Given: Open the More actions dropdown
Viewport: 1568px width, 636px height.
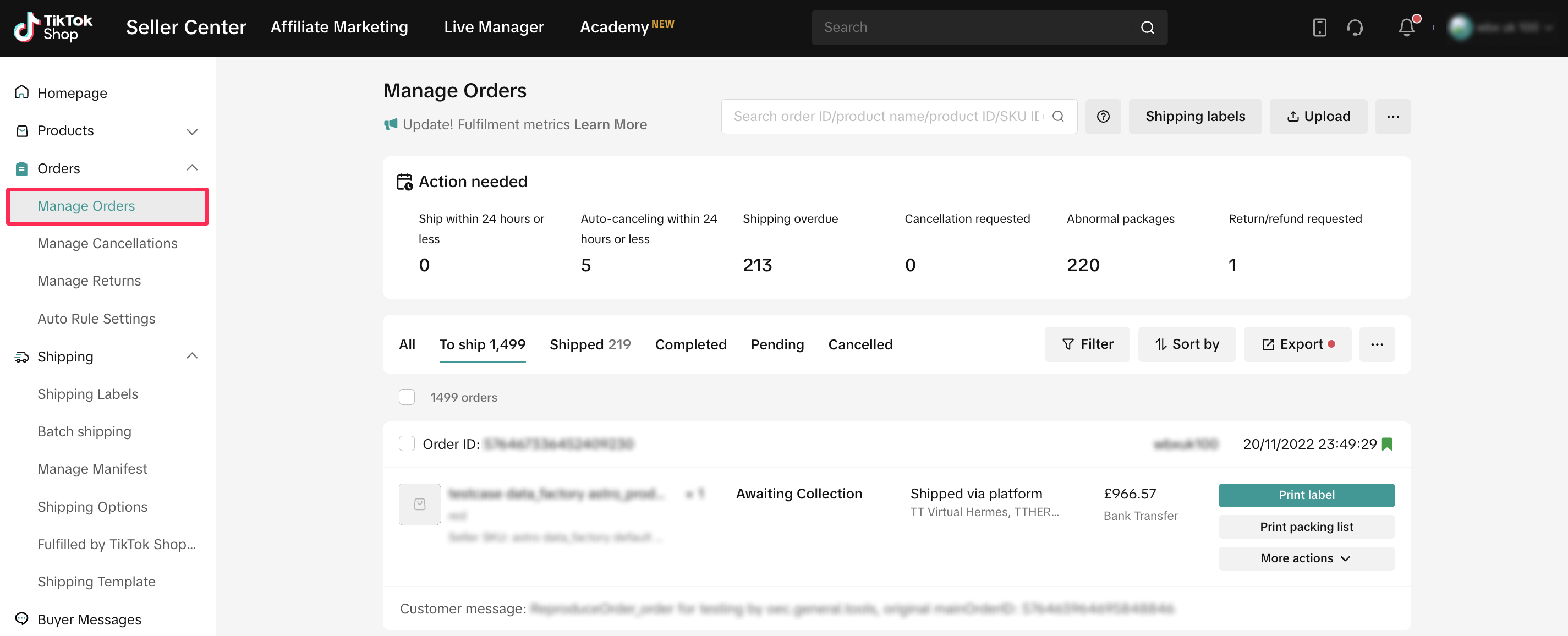Looking at the screenshot, I should 1306,558.
